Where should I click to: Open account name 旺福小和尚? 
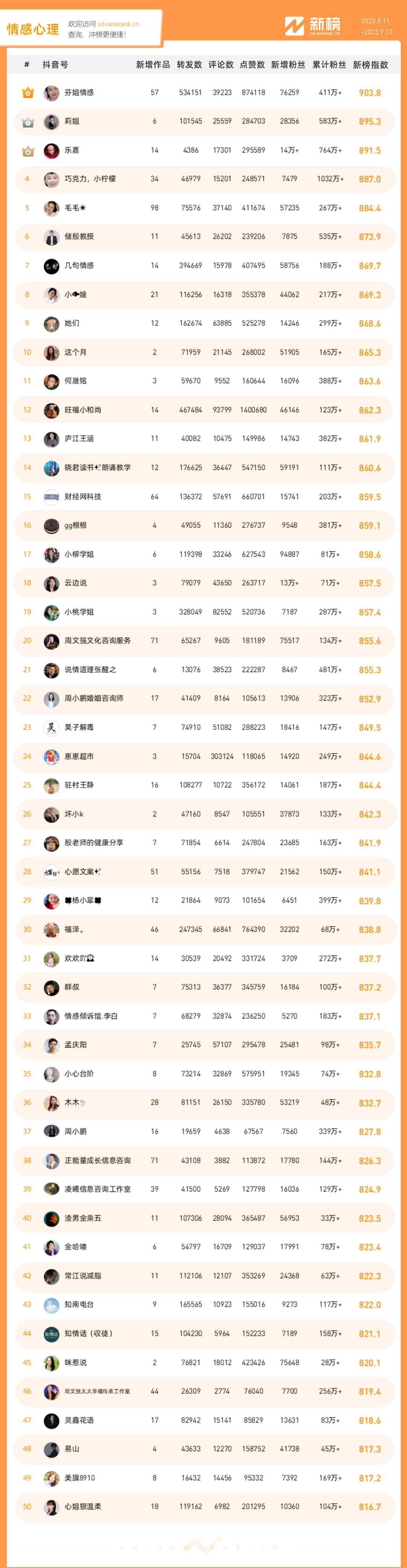[83, 410]
